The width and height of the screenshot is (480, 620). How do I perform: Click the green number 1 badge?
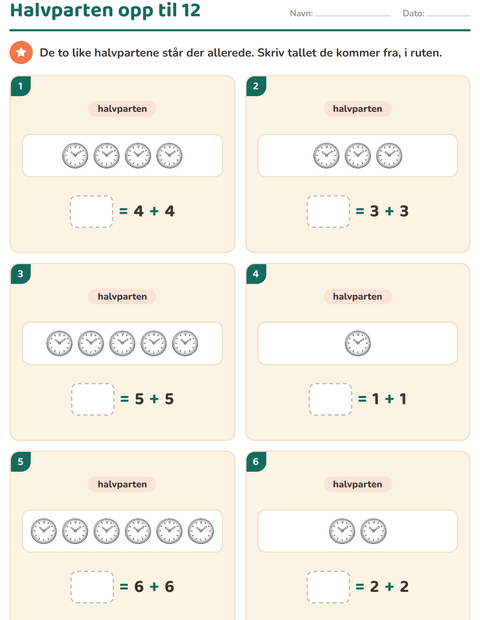pos(21,86)
